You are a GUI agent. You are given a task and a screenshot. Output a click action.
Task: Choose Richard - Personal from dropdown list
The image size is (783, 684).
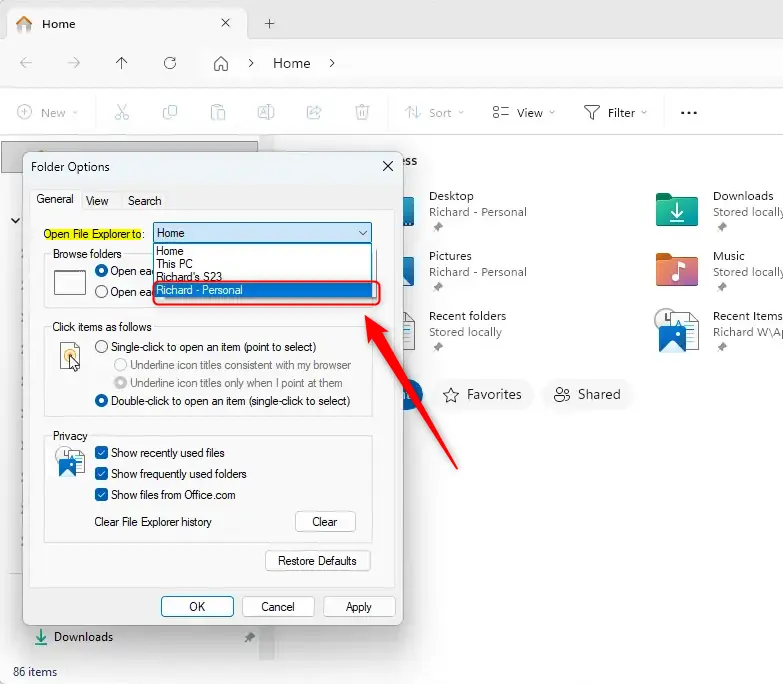[x=263, y=290]
